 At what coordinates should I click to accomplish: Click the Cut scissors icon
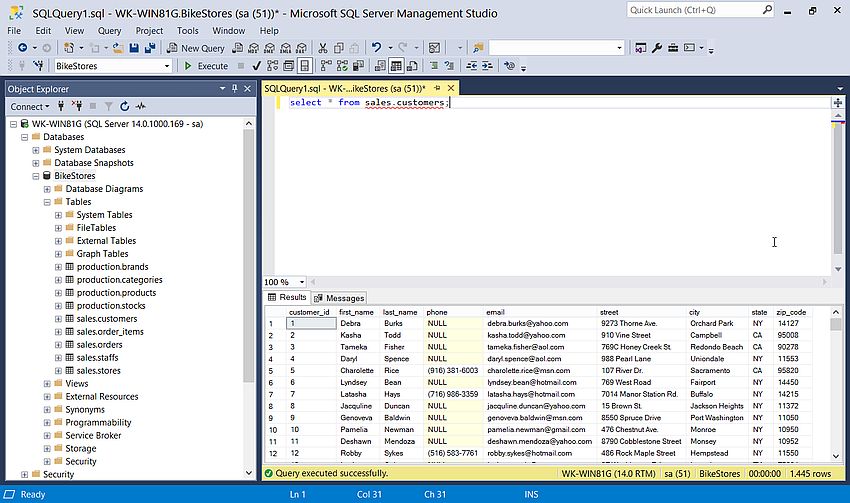pyautogui.click(x=323, y=48)
